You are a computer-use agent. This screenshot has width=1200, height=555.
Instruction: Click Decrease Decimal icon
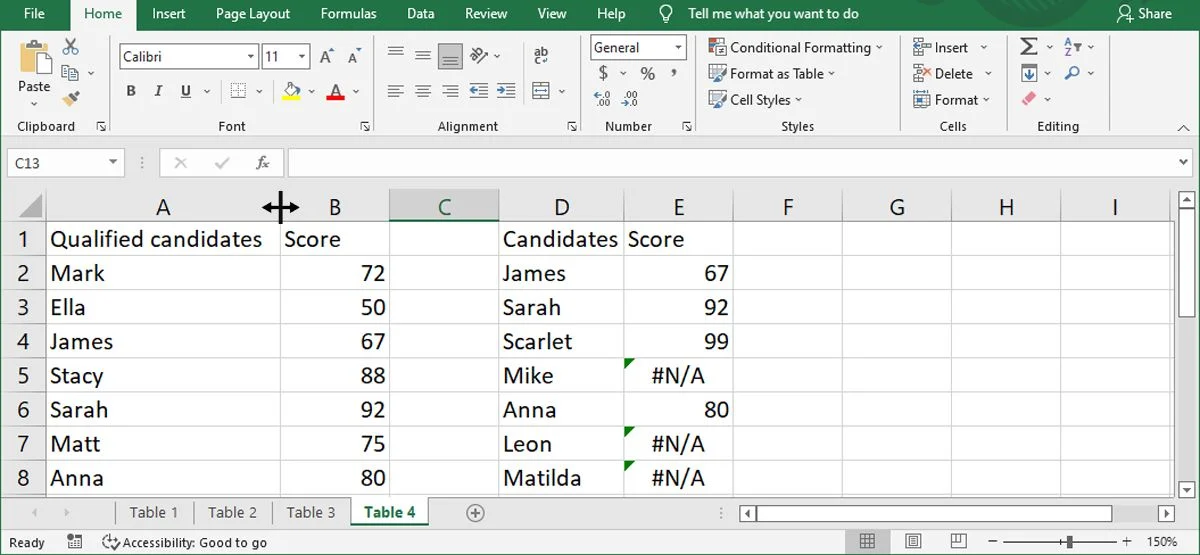[x=629, y=99]
